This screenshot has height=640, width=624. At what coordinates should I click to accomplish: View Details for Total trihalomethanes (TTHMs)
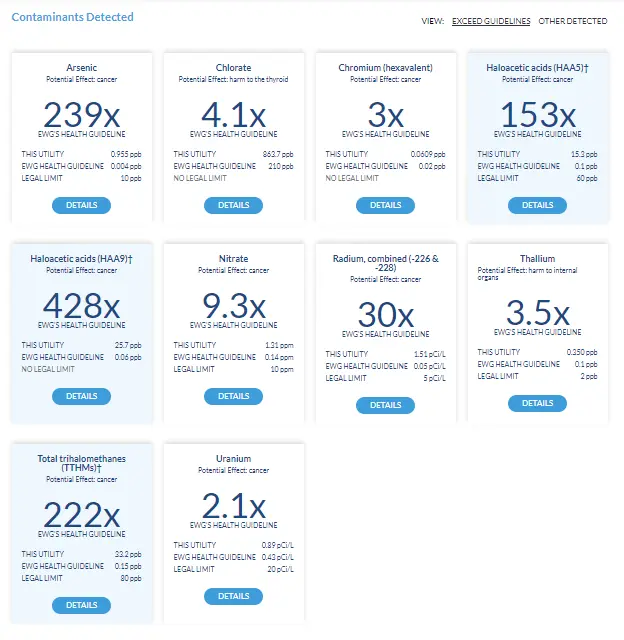(x=81, y=605)
